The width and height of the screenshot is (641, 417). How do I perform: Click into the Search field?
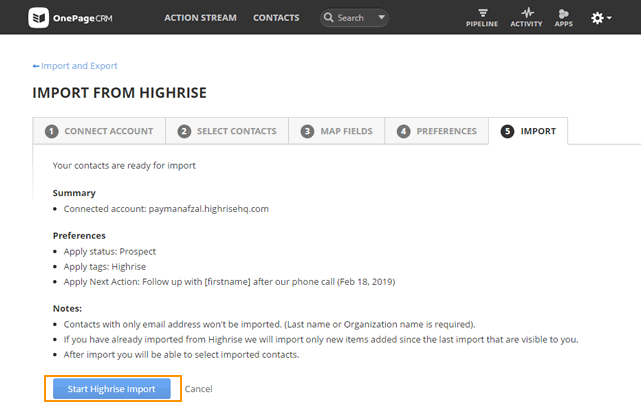(354, 18)
